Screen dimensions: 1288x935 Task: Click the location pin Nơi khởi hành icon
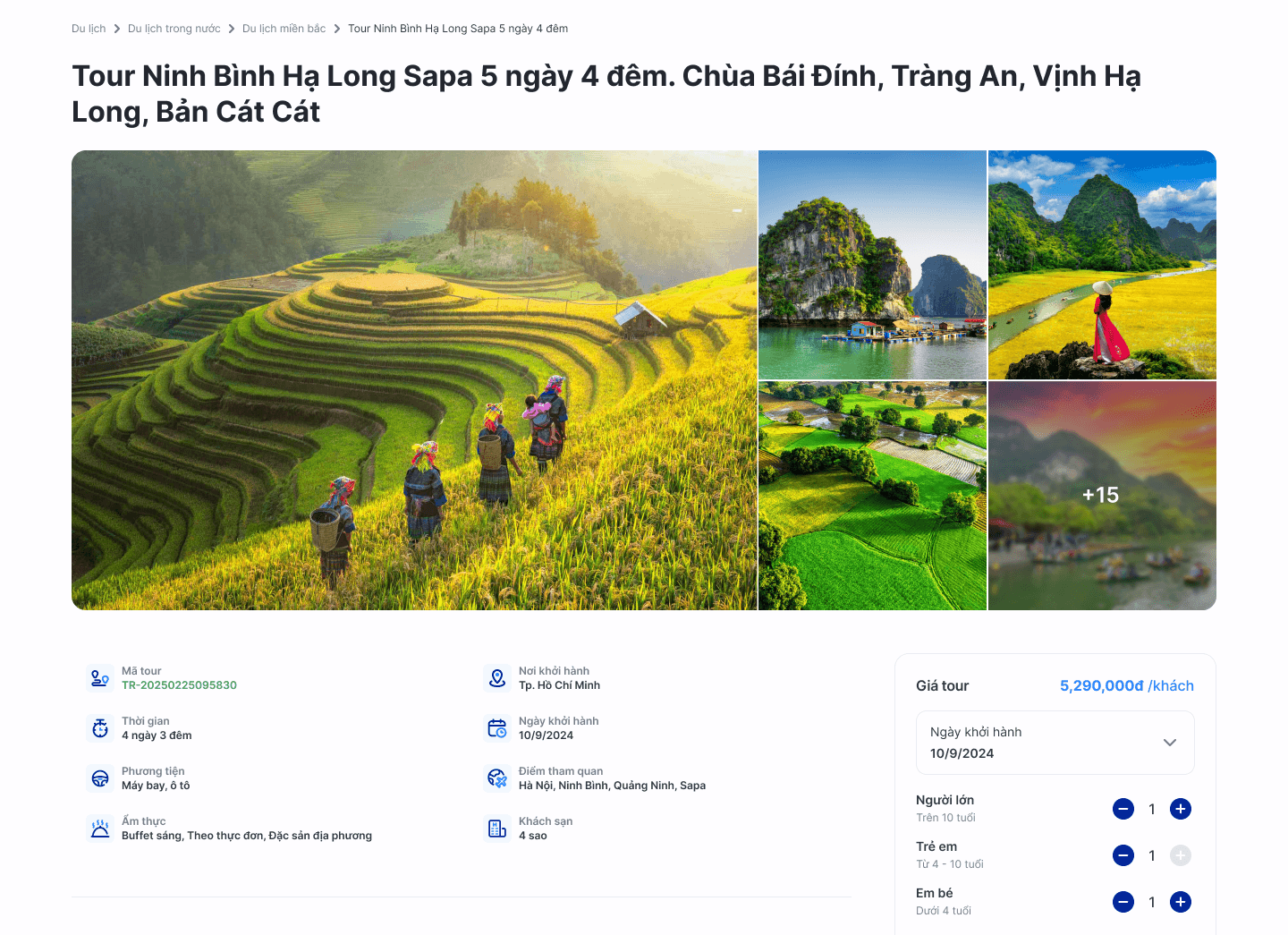tap(497, 678)
